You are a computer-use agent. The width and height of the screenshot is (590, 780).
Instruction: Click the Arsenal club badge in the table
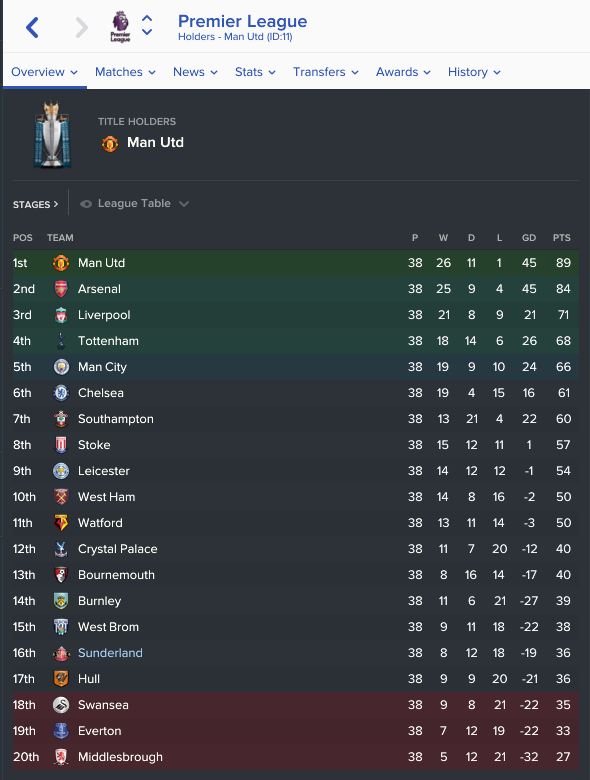coord(61,289)
